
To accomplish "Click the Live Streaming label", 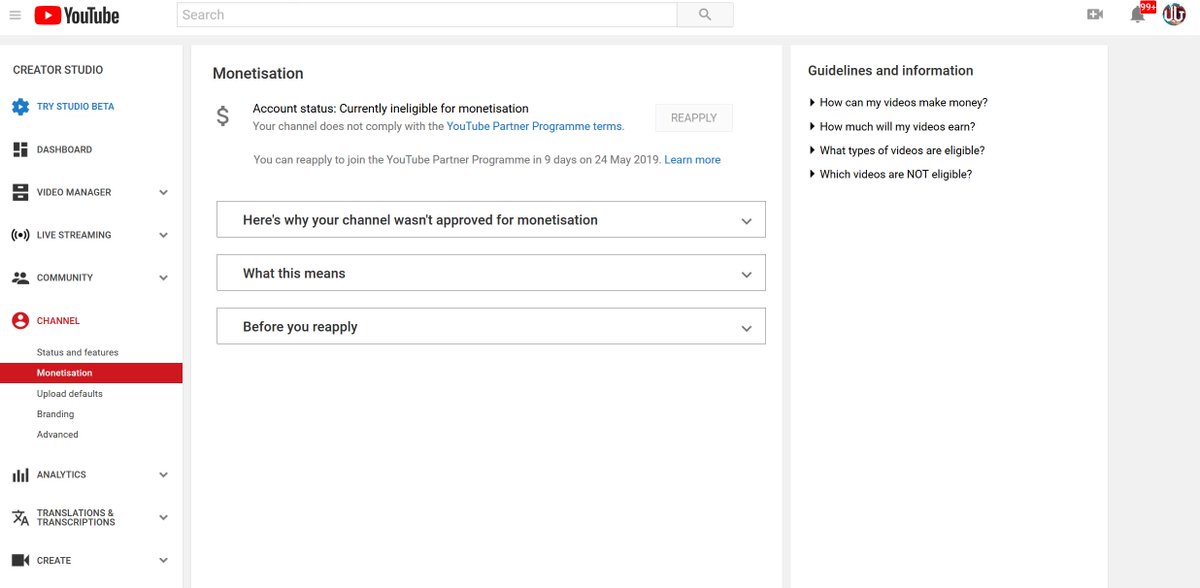I will pos(74,235).
